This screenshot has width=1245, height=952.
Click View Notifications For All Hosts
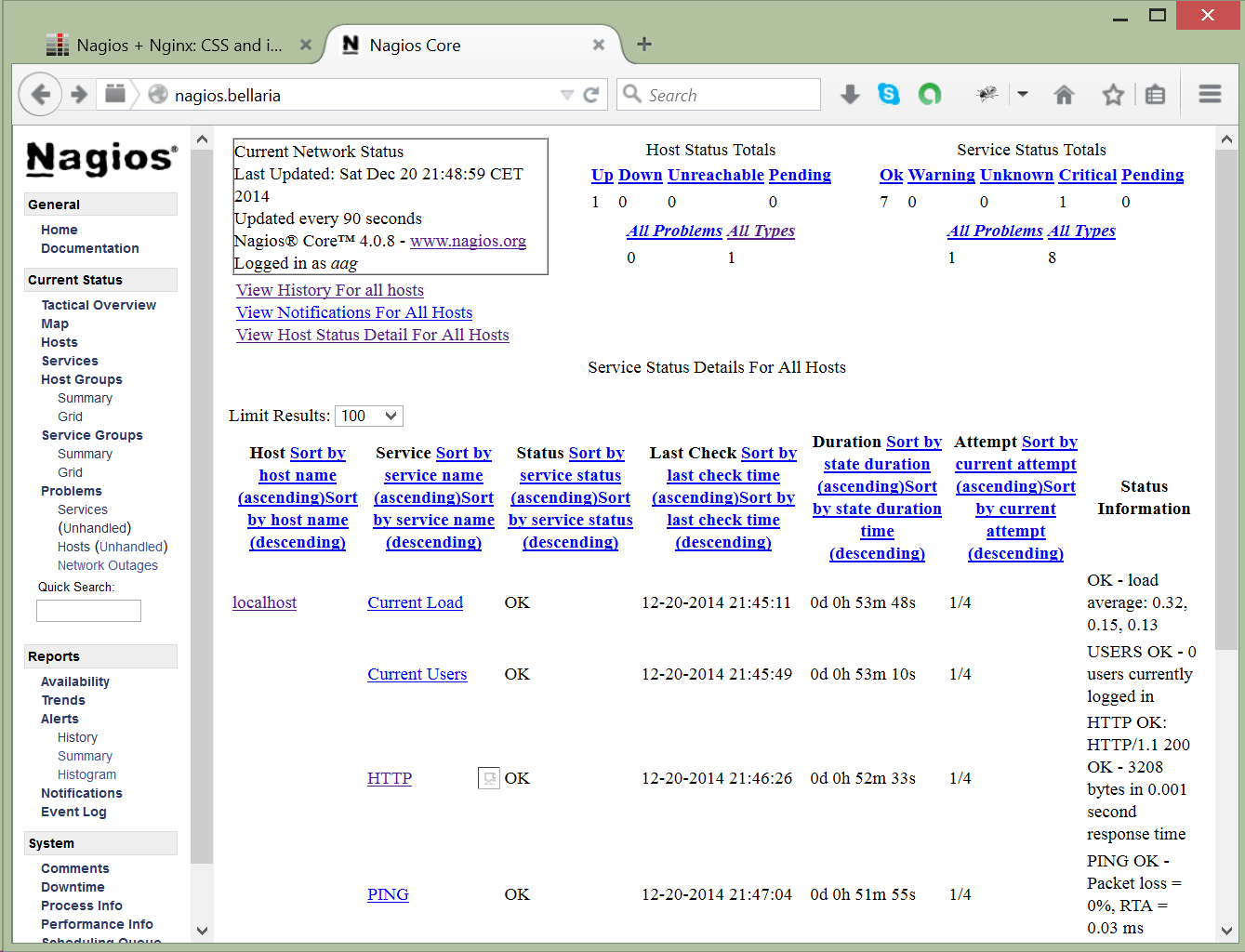click(354, 312)
